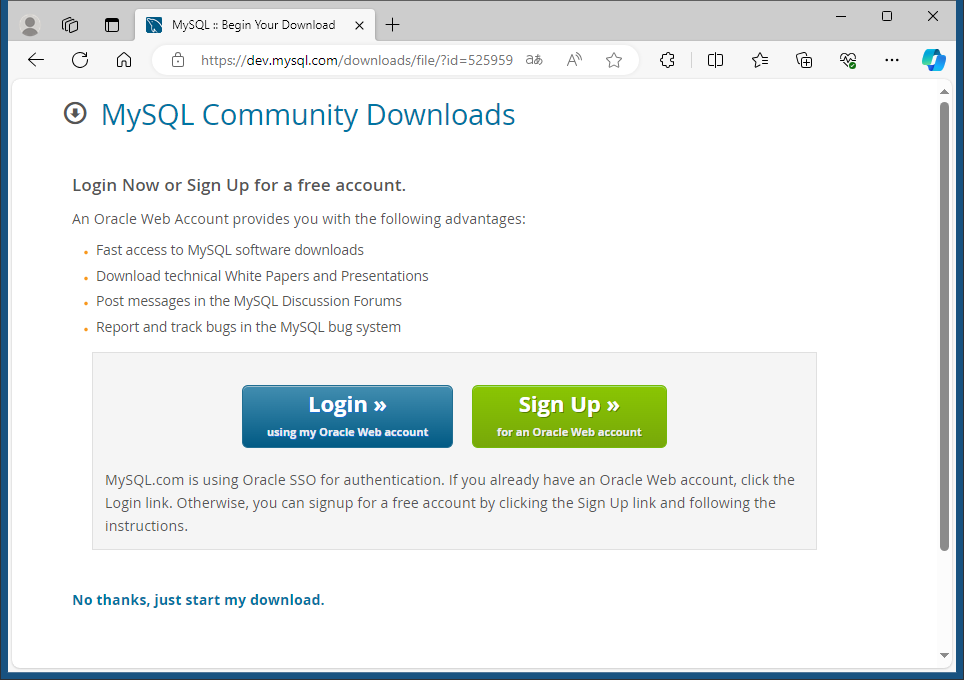Click the scrollbar up arrow
964x680 pixels.
944,92
